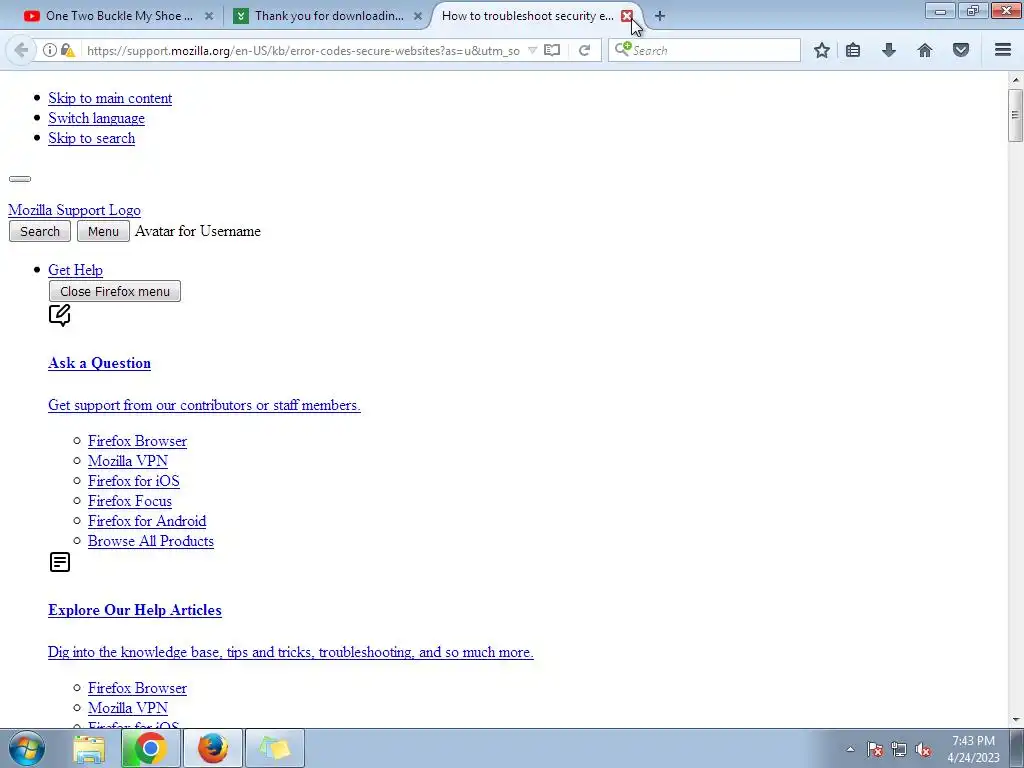Image resolution: width=1024 pixels, height=768 pixels.
Task: Open Mozilla VPN under Ask a Question
Action: tap(128, 461)
